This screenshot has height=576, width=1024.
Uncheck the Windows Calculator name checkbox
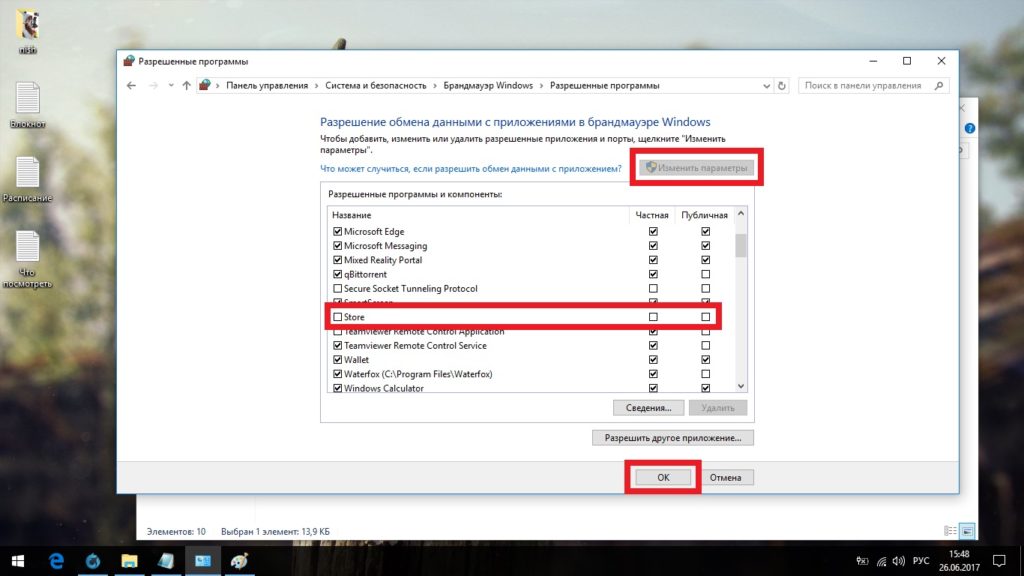[338, 388]
